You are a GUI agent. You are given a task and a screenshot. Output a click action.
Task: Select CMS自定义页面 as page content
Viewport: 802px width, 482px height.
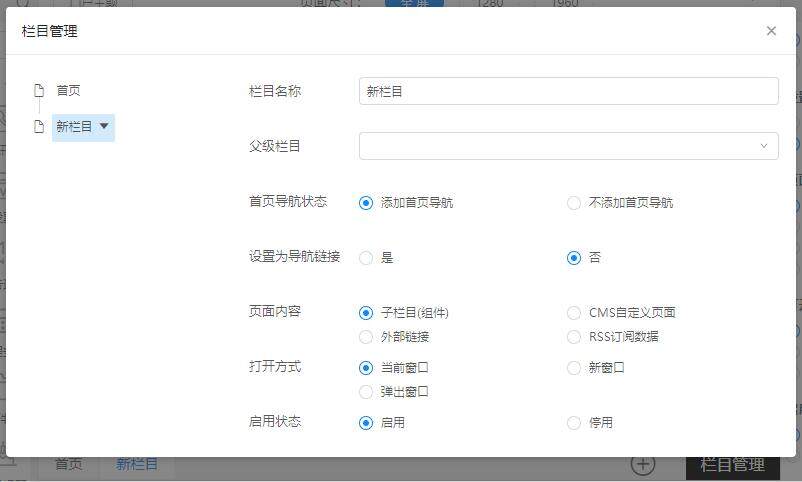pyautogui.click(x=574, y=313)
